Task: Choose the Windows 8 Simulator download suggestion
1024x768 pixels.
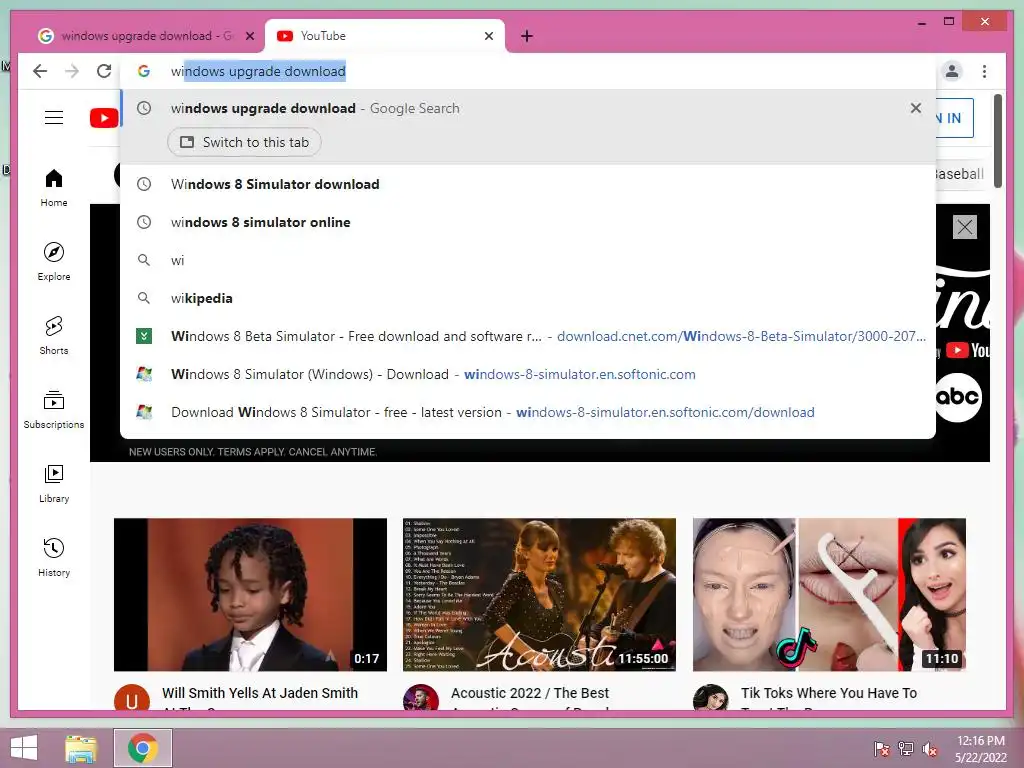Action: click(x=528, y=184)
